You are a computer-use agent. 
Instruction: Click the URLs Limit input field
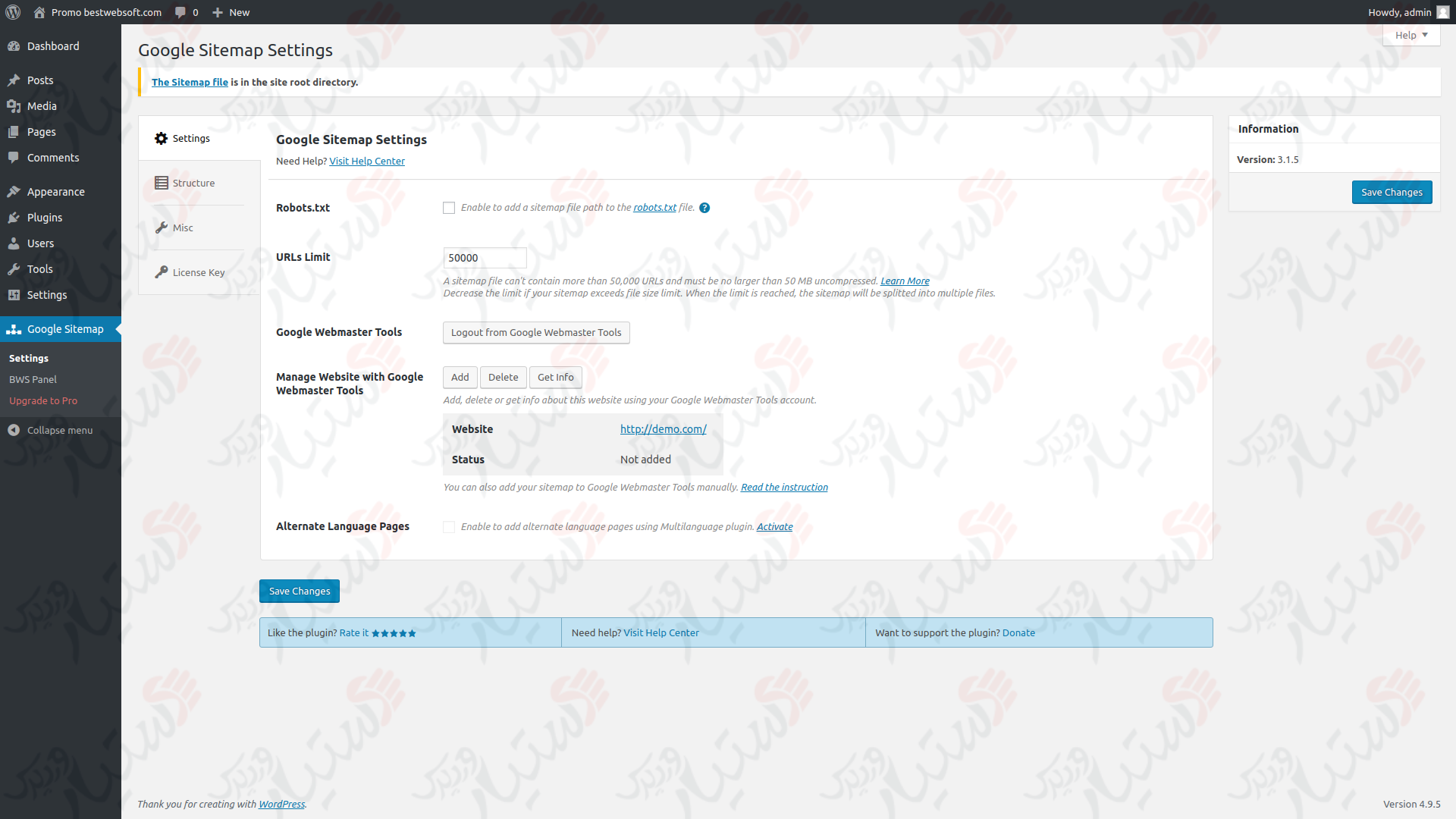(485, 258)
